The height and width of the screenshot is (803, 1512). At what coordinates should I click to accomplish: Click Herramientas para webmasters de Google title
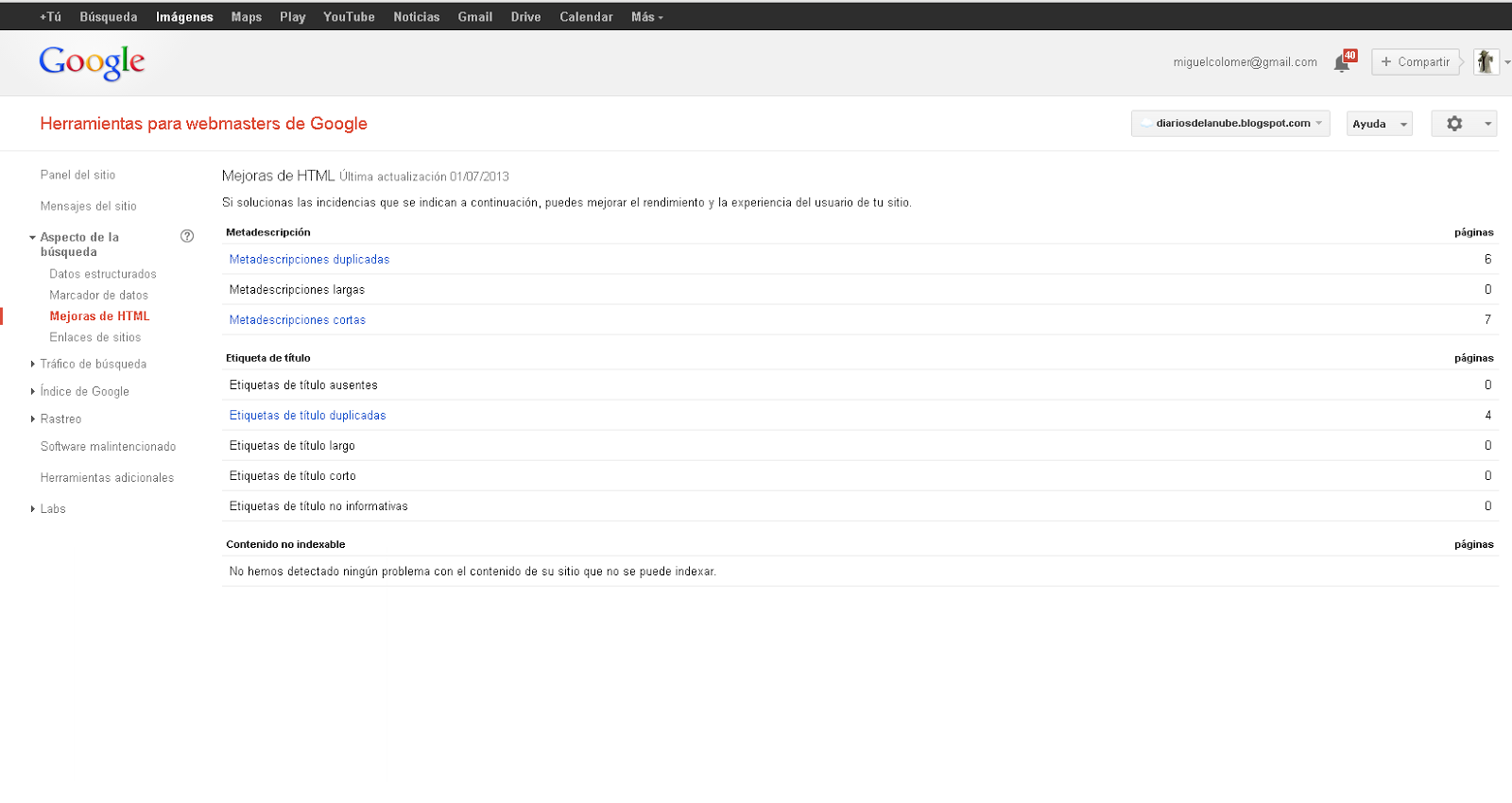[203, 124]
